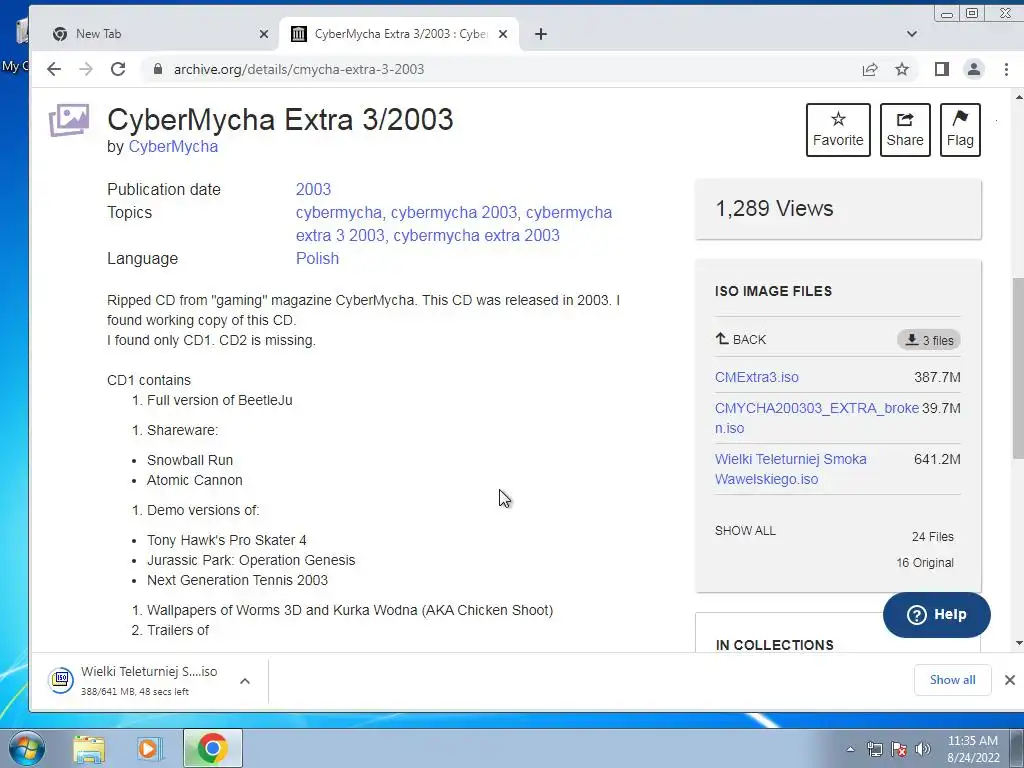Close the New Tab tab
The width and height of the screenshot is (1024, 768).
pyautogui.click(x=264, y=34)
